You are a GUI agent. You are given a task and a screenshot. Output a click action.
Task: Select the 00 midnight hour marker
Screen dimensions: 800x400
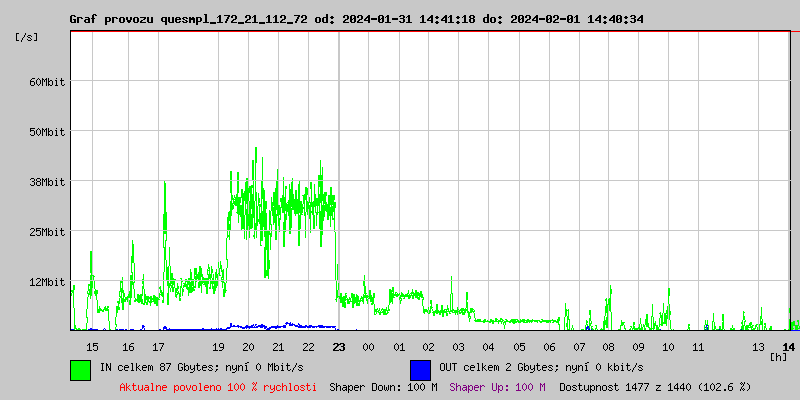point(368,346)
